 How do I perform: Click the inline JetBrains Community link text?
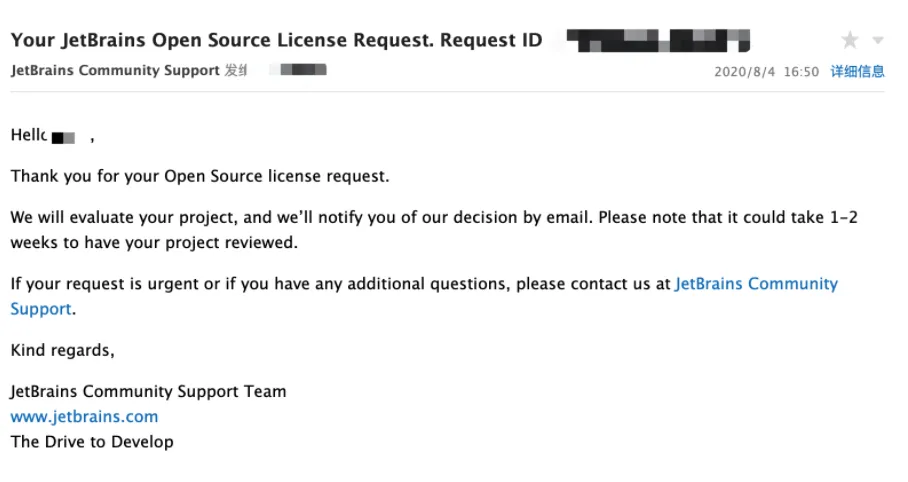pos(756,284)
